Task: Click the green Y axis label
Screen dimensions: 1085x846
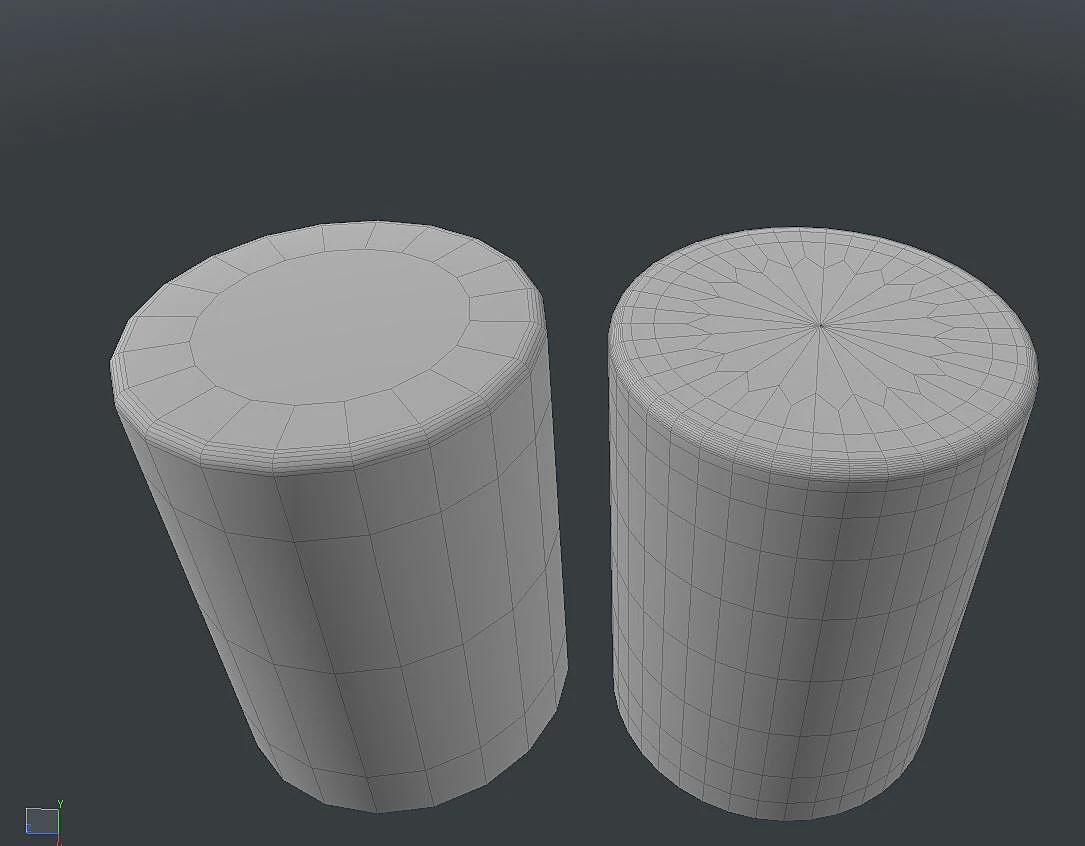Action: (x=60, y=804)
